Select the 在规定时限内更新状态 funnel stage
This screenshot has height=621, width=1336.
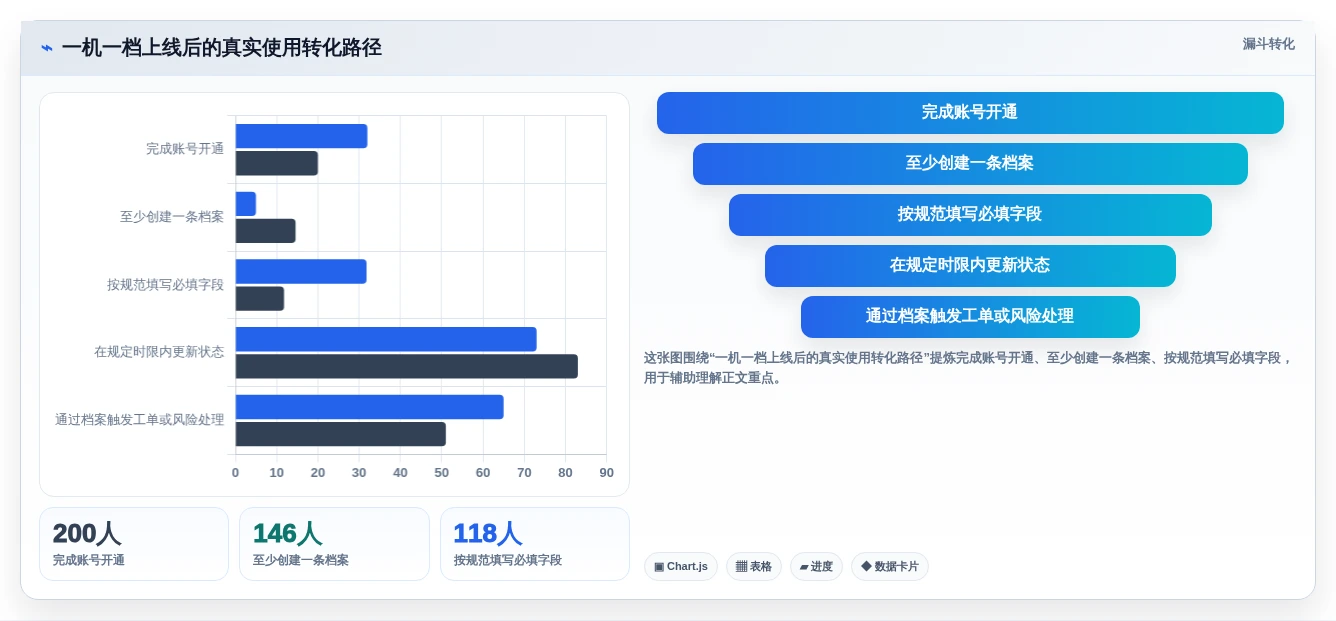(970, 266)
